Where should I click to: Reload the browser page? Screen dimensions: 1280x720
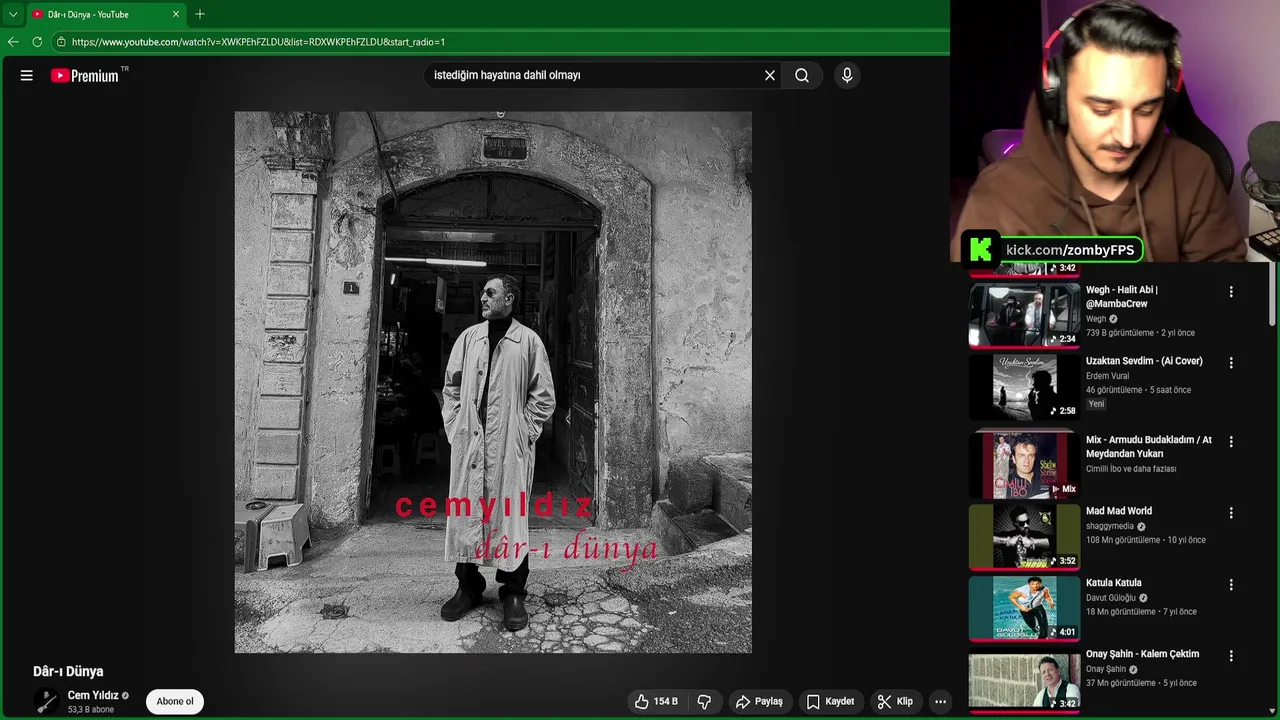tap(37, 42)
